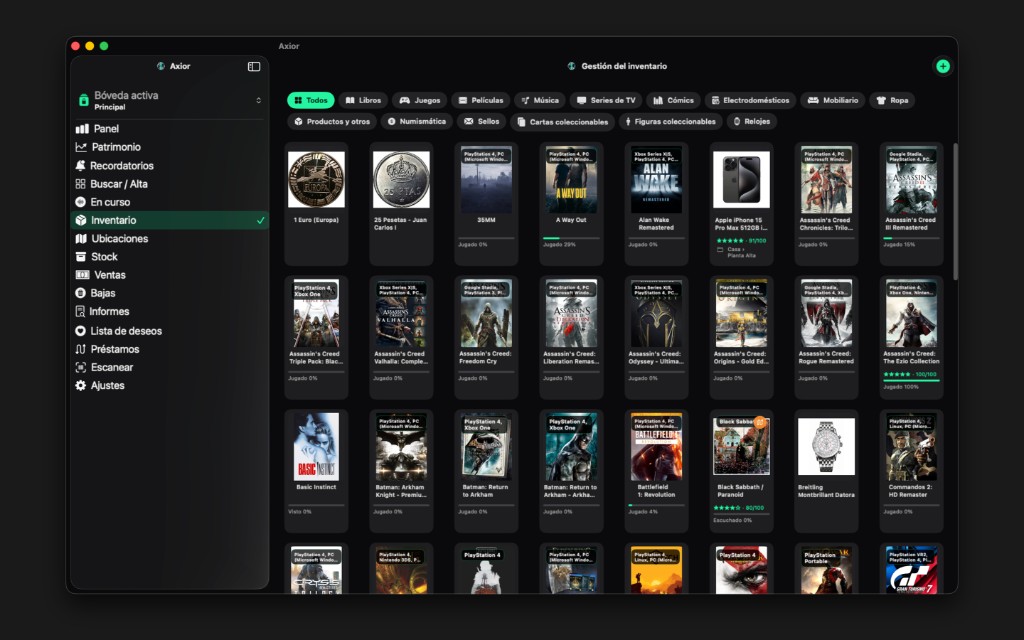Filter by Ropa category
The height and width of the screenshot is (640, 1024).
click(x=892, y=100)
